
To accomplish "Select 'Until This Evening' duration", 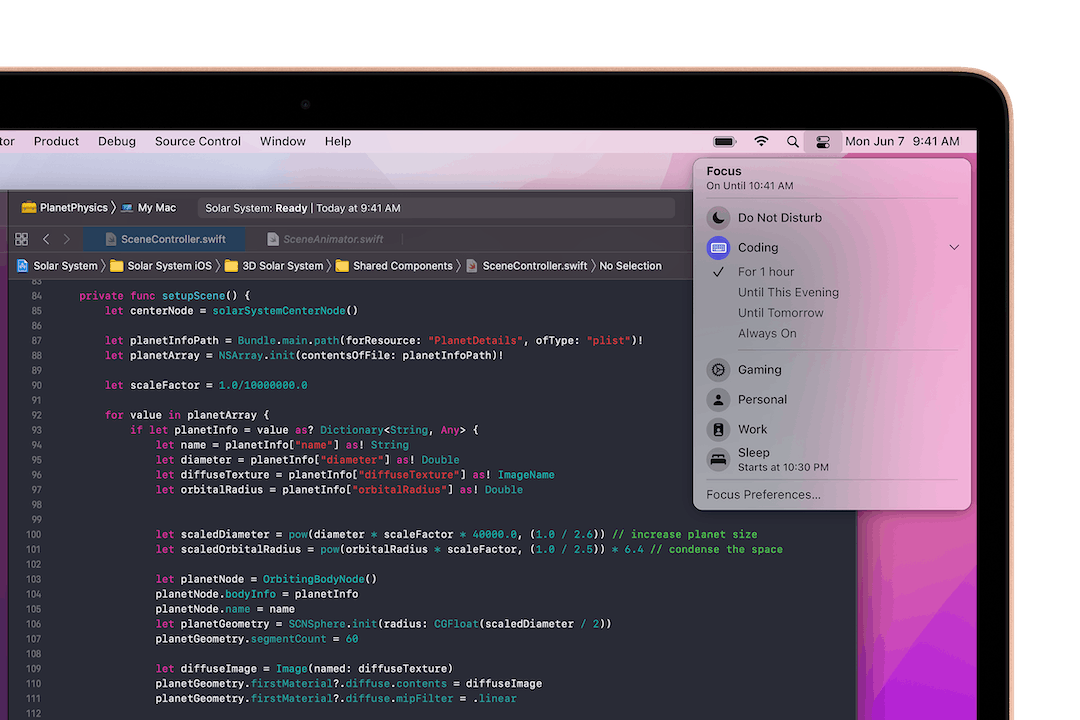I will coord(788,293).
